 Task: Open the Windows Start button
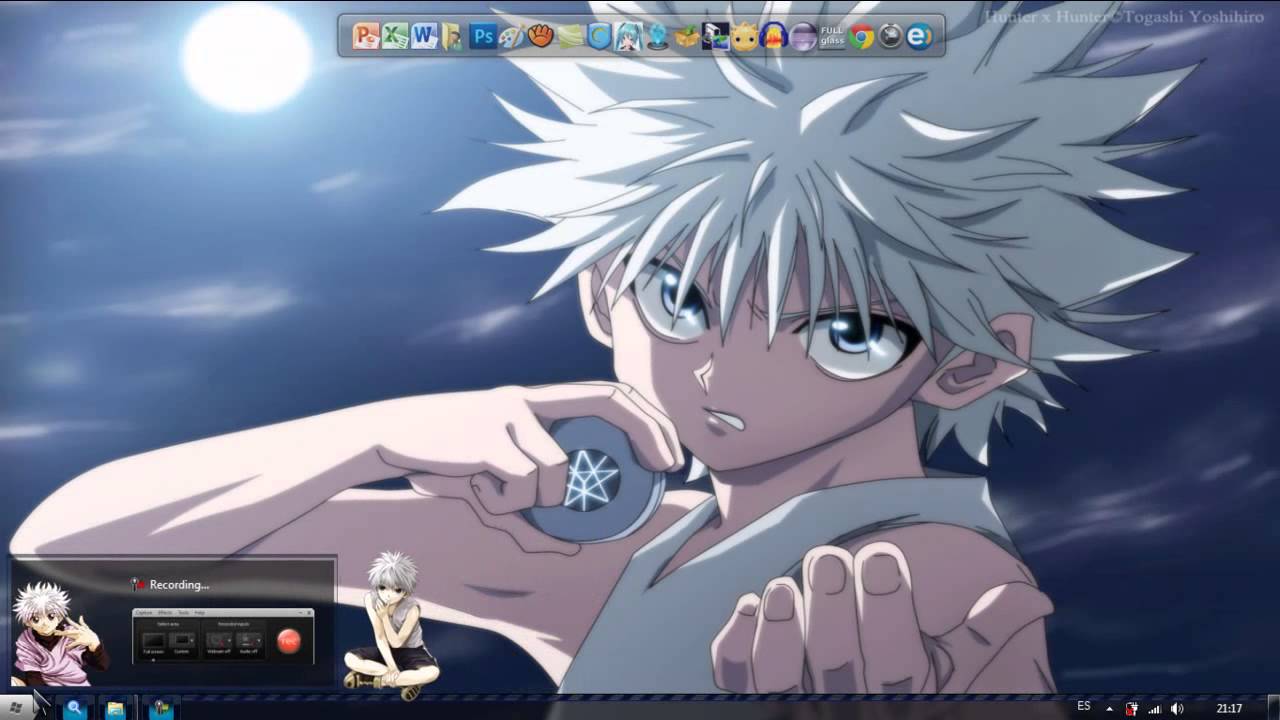click(x=16, y=708)
